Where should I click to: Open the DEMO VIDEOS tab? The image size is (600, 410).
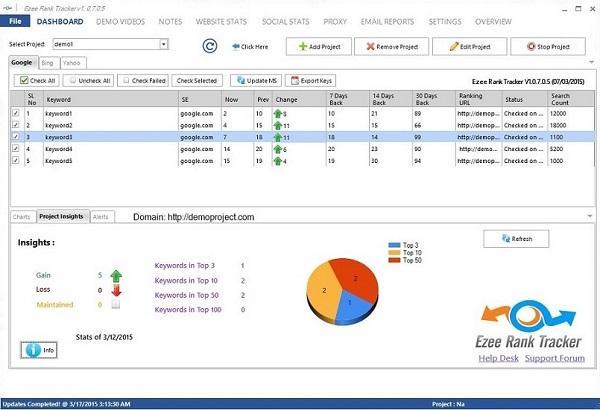121,21
